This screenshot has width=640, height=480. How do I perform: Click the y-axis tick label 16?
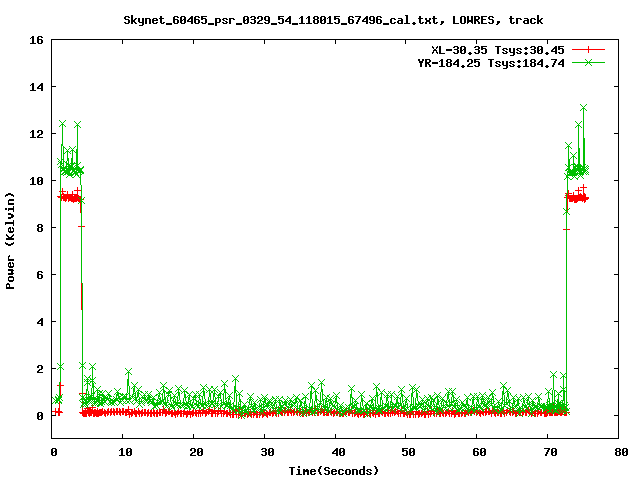tap(36, 40)
